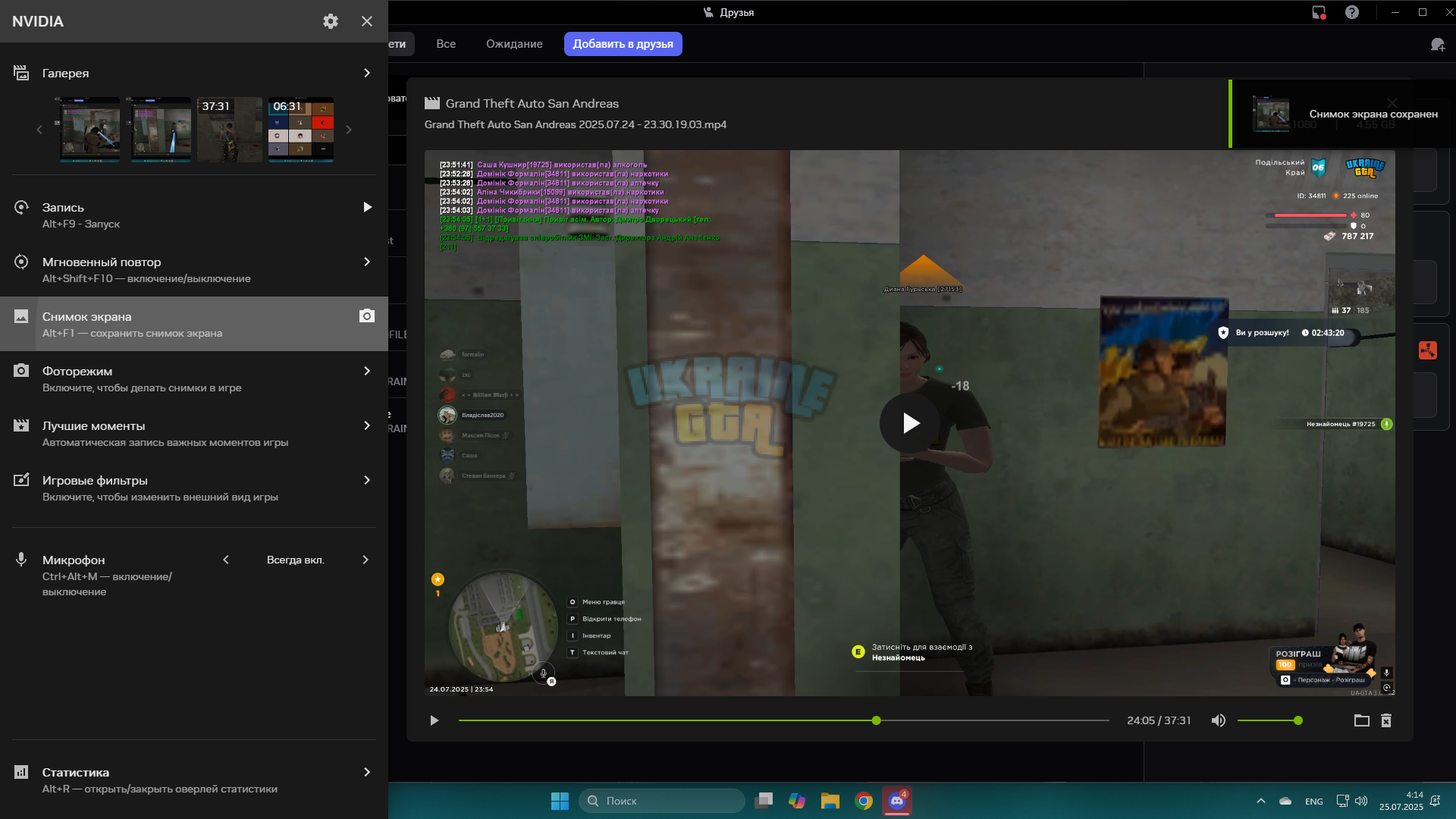Click the Запись row label
The width and height of the screenshot is (1456, 819).
(63, 207)
